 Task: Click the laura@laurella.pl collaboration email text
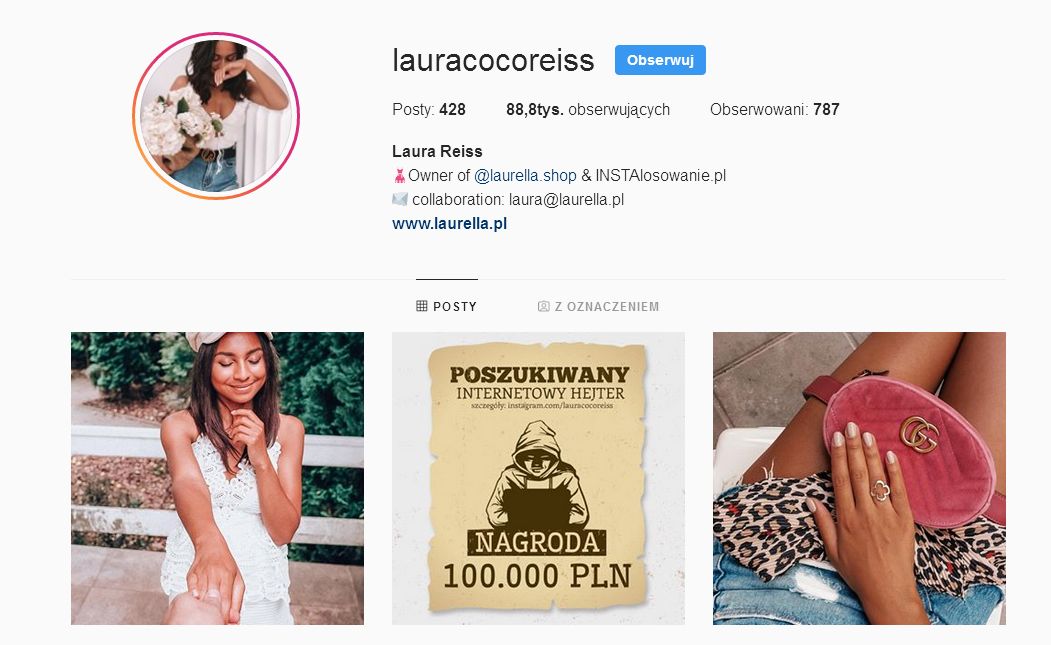click(566, 200)
